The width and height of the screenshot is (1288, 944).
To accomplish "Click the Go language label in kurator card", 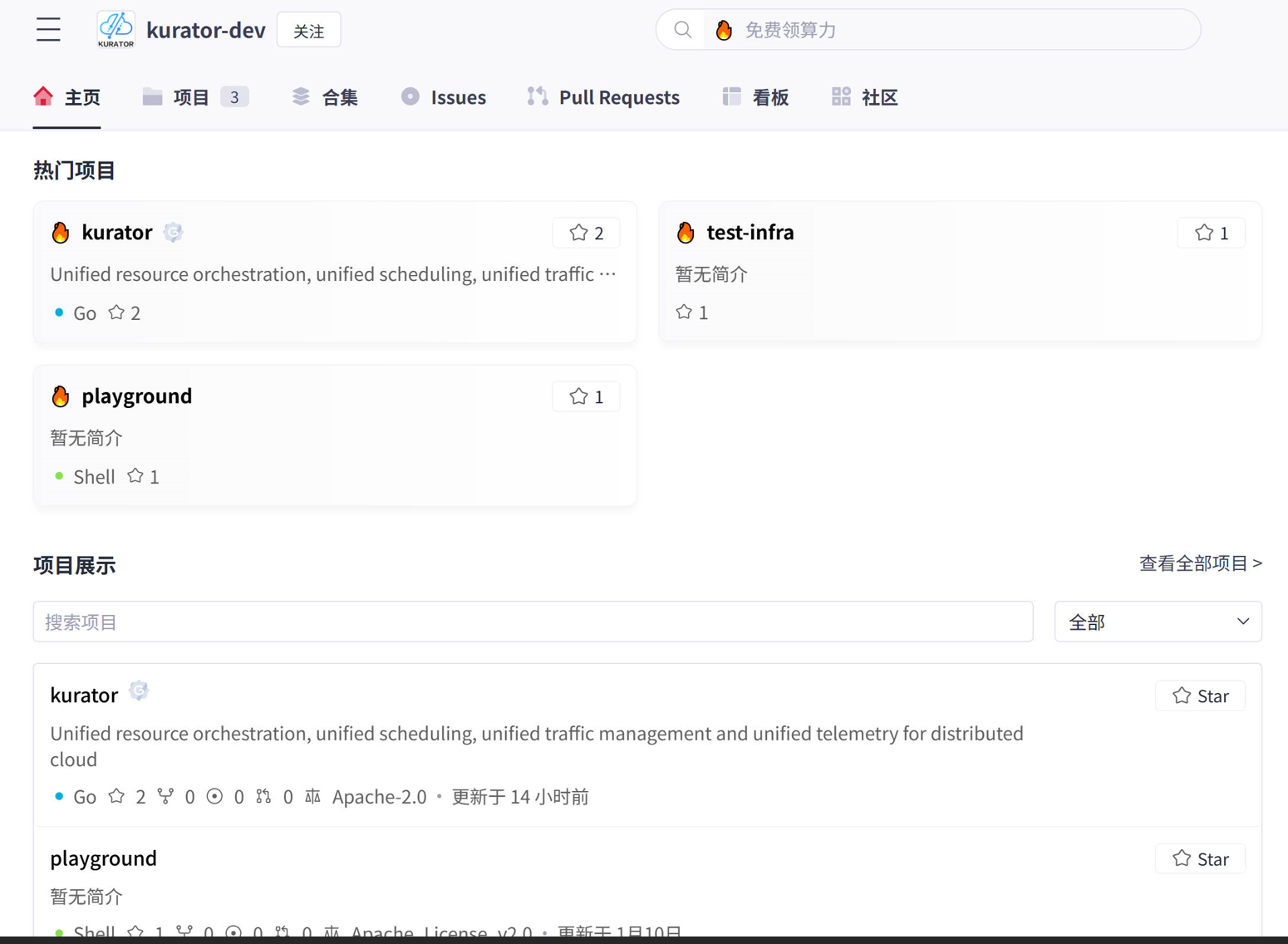I will (85, 313).
